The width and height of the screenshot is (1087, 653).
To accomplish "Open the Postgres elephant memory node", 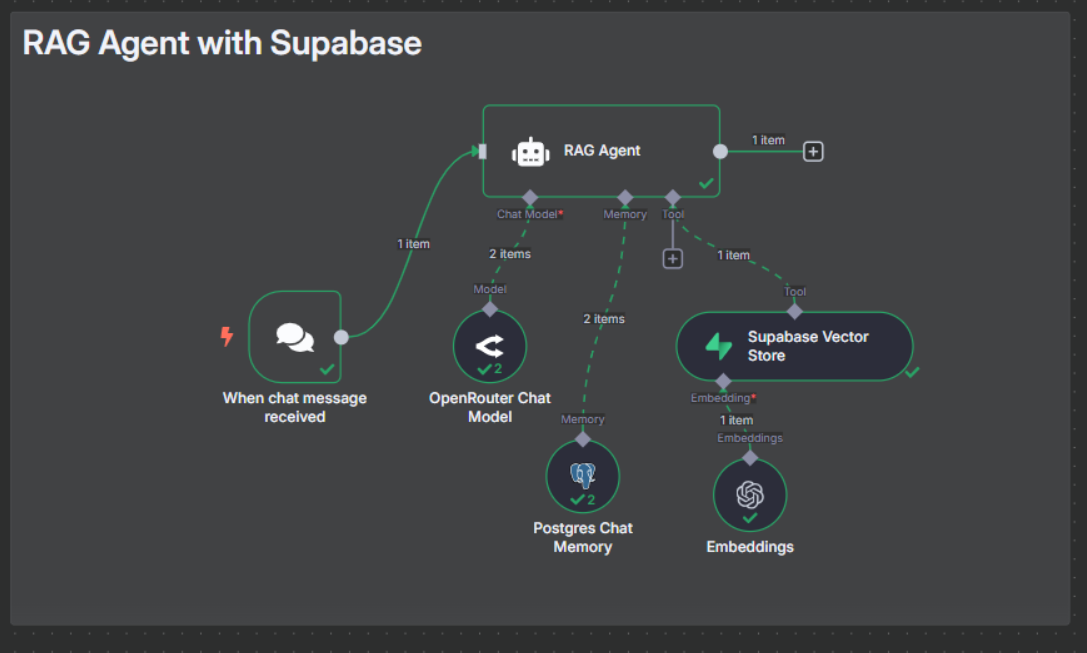I will [x=582, y=475].
